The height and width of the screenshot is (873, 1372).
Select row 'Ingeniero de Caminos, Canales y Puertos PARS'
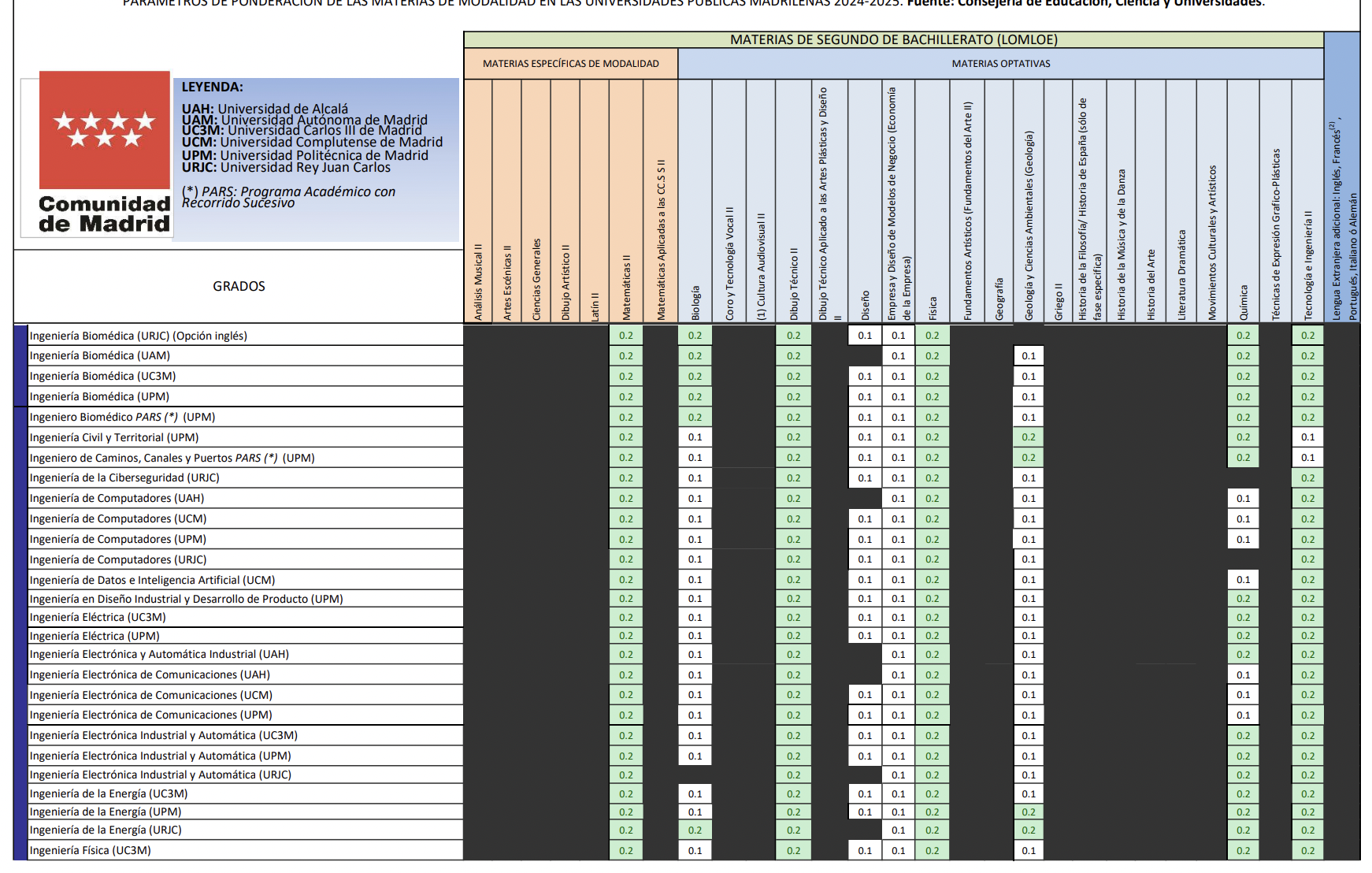pos(245,458)
